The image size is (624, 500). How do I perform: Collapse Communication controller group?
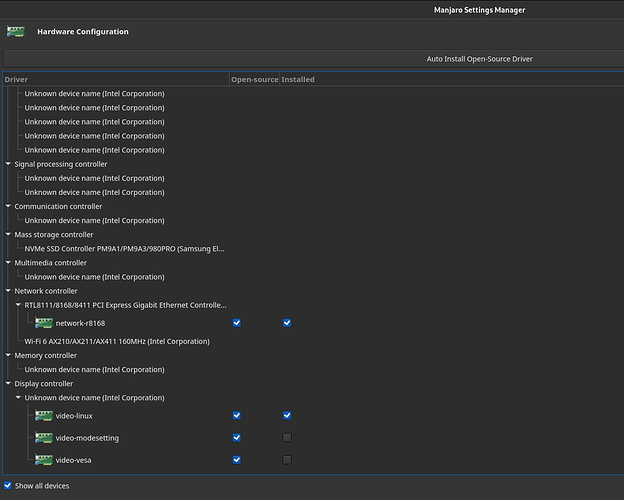click(x=8, y=206)
